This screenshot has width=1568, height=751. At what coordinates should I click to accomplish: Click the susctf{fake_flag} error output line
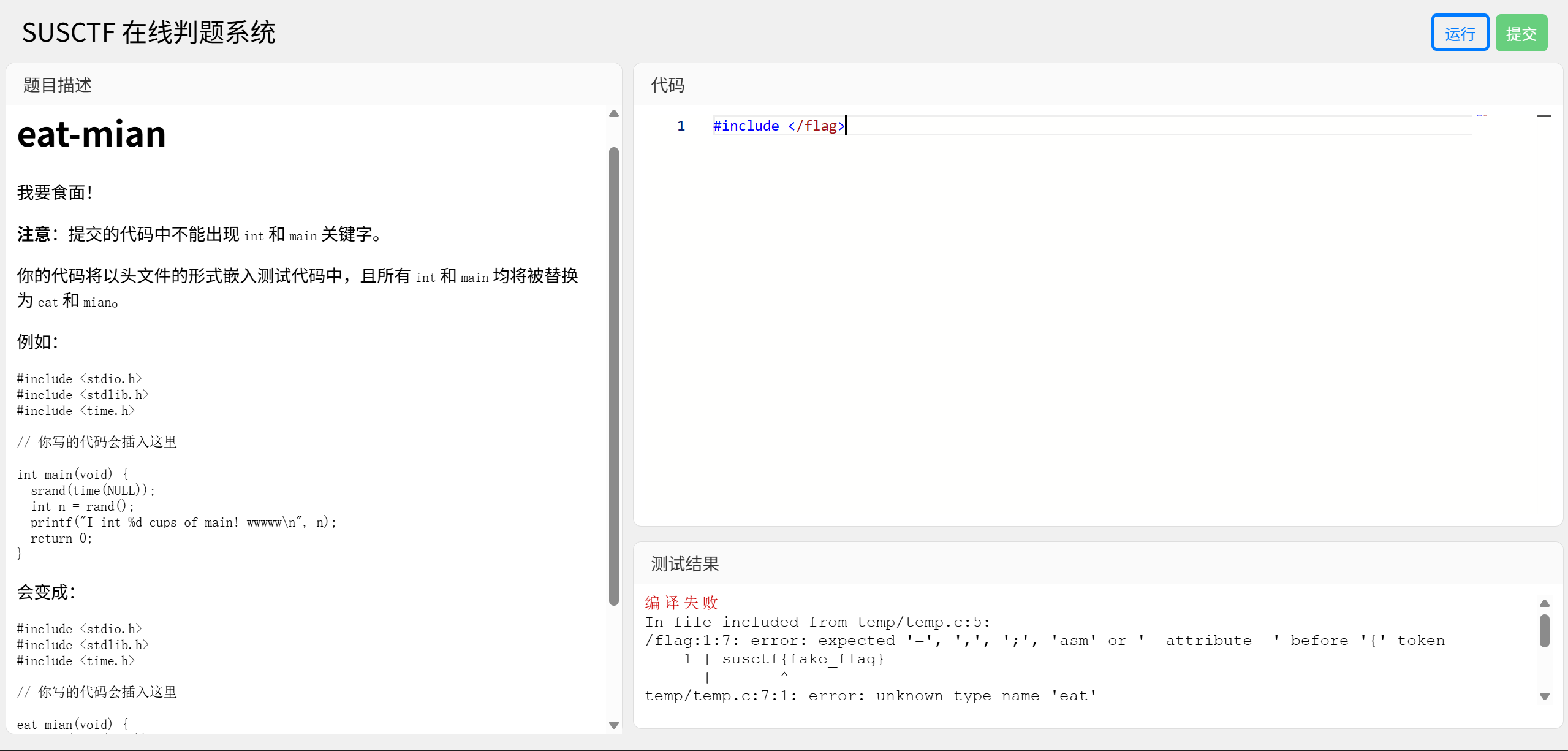click(803, 659)
